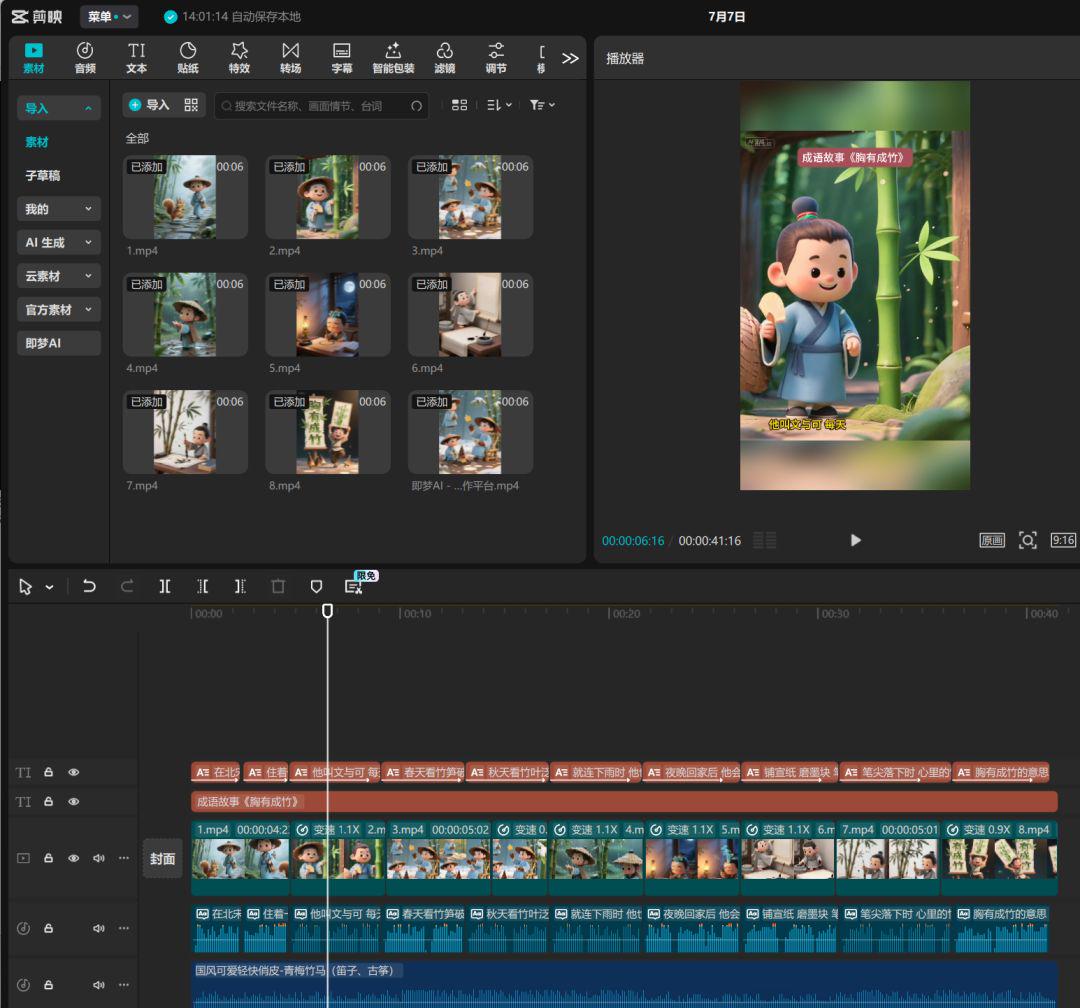Open the 特效 effects panel
Screen dimensions: 1080x1008
pyautogui.click(x=239, y=57)
